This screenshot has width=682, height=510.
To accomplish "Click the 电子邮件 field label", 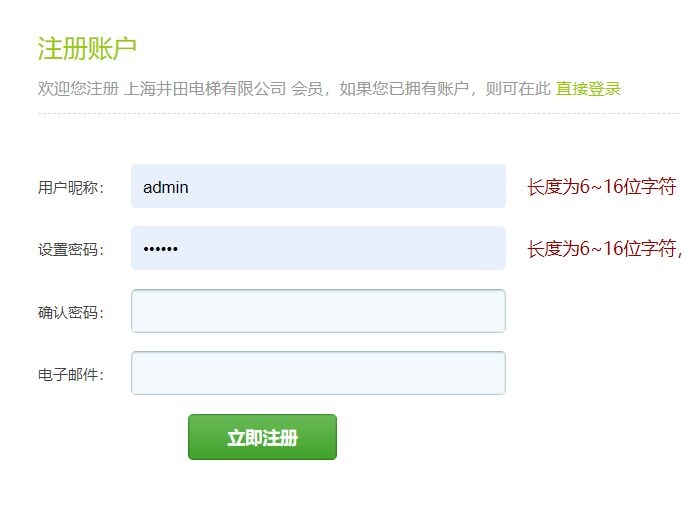I will coord(70,375).
